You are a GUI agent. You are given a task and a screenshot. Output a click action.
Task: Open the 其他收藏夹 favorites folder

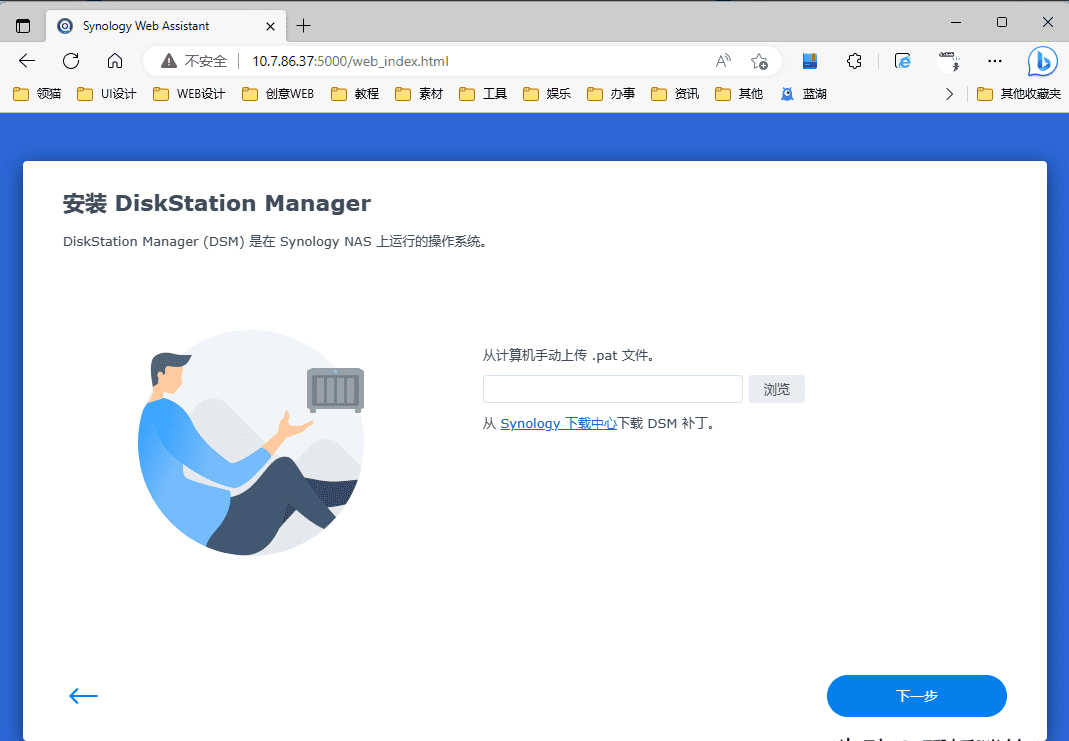pyautogui.click(x=1018, y=94)
